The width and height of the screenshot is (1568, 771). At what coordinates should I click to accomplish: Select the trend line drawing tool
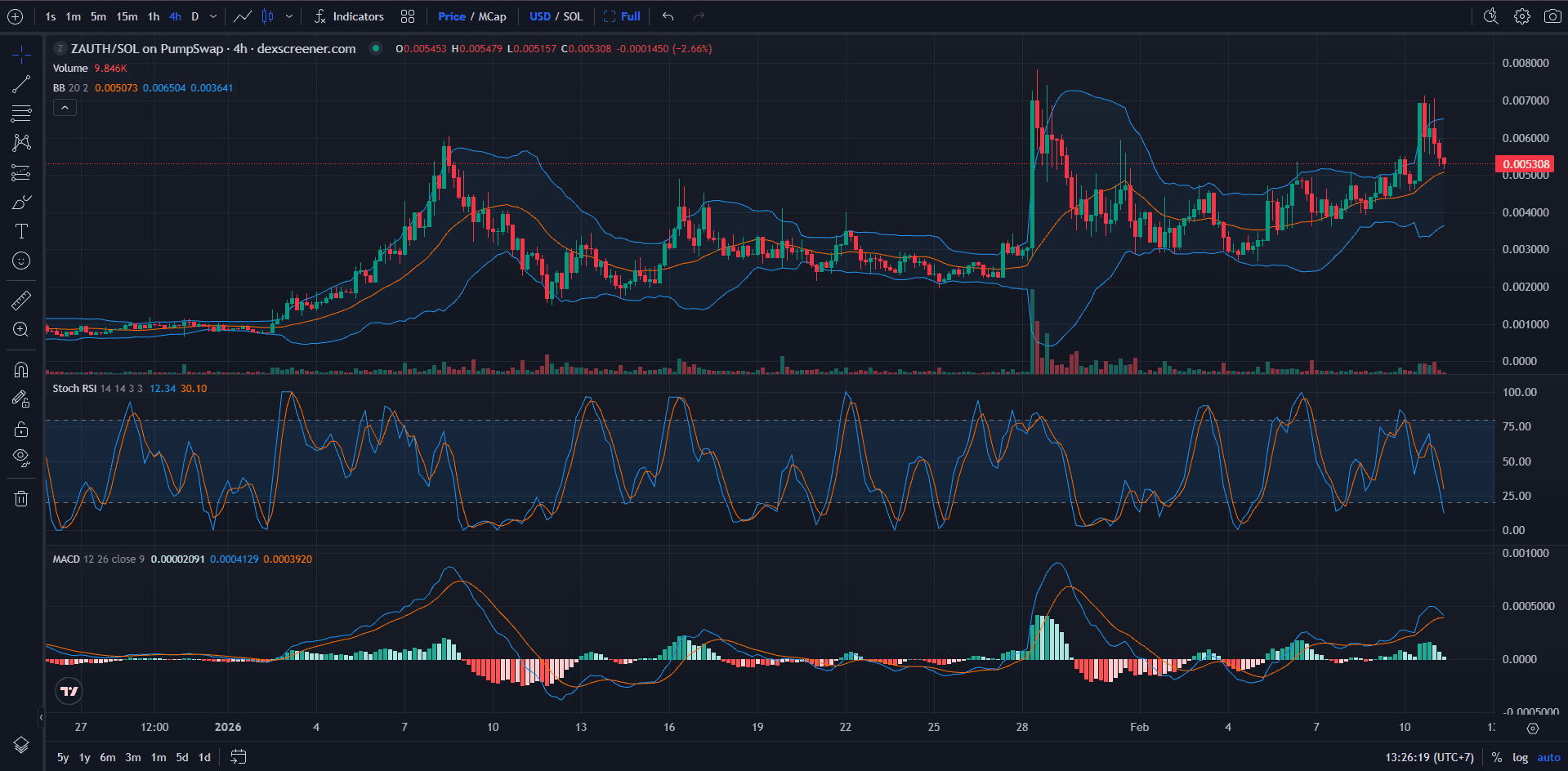click(x=20, y=84)
